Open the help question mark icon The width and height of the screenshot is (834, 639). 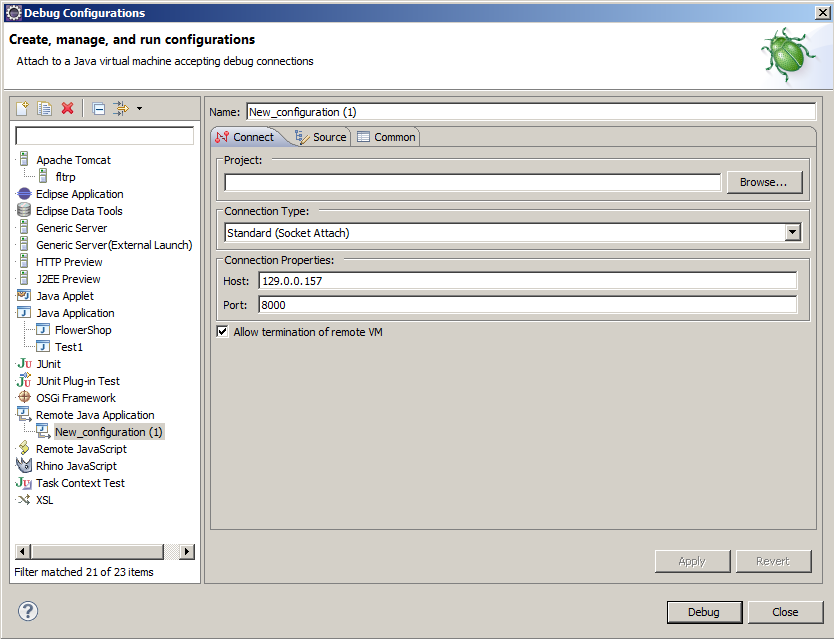tap(28, 611)
